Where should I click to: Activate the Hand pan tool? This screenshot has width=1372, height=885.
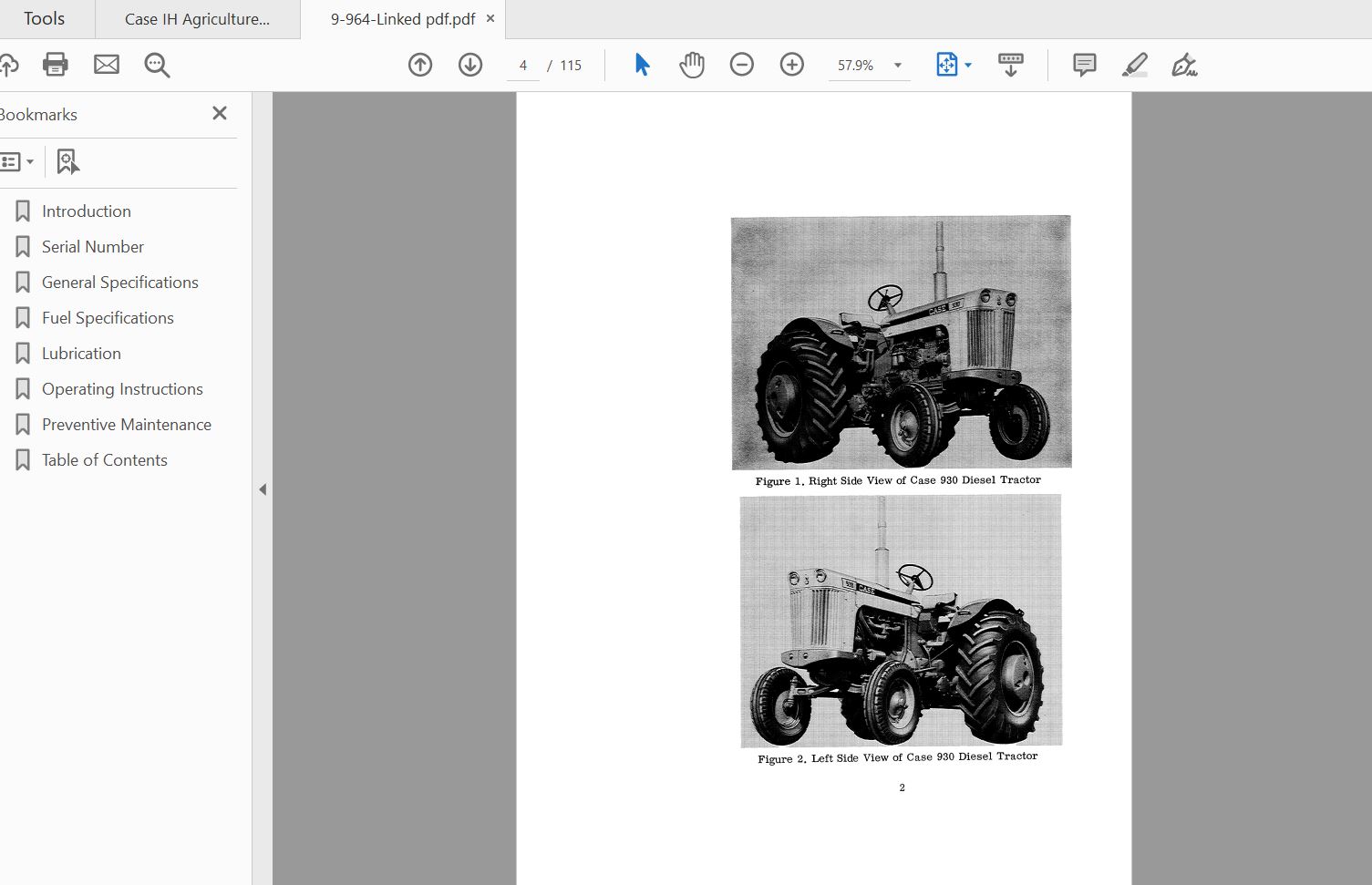tap(692, 65)
